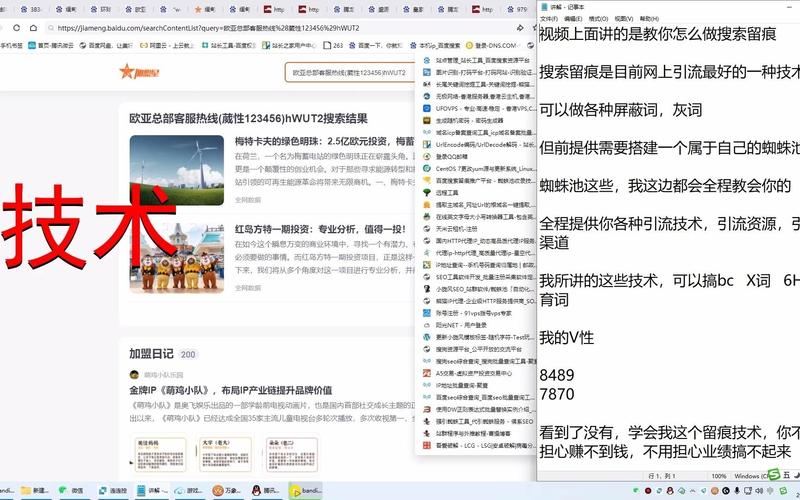Open the 登录-DNS.COM bookmark
Image resolution: width=800 pixels, height=500 pixels.
[x=491, y=45]
